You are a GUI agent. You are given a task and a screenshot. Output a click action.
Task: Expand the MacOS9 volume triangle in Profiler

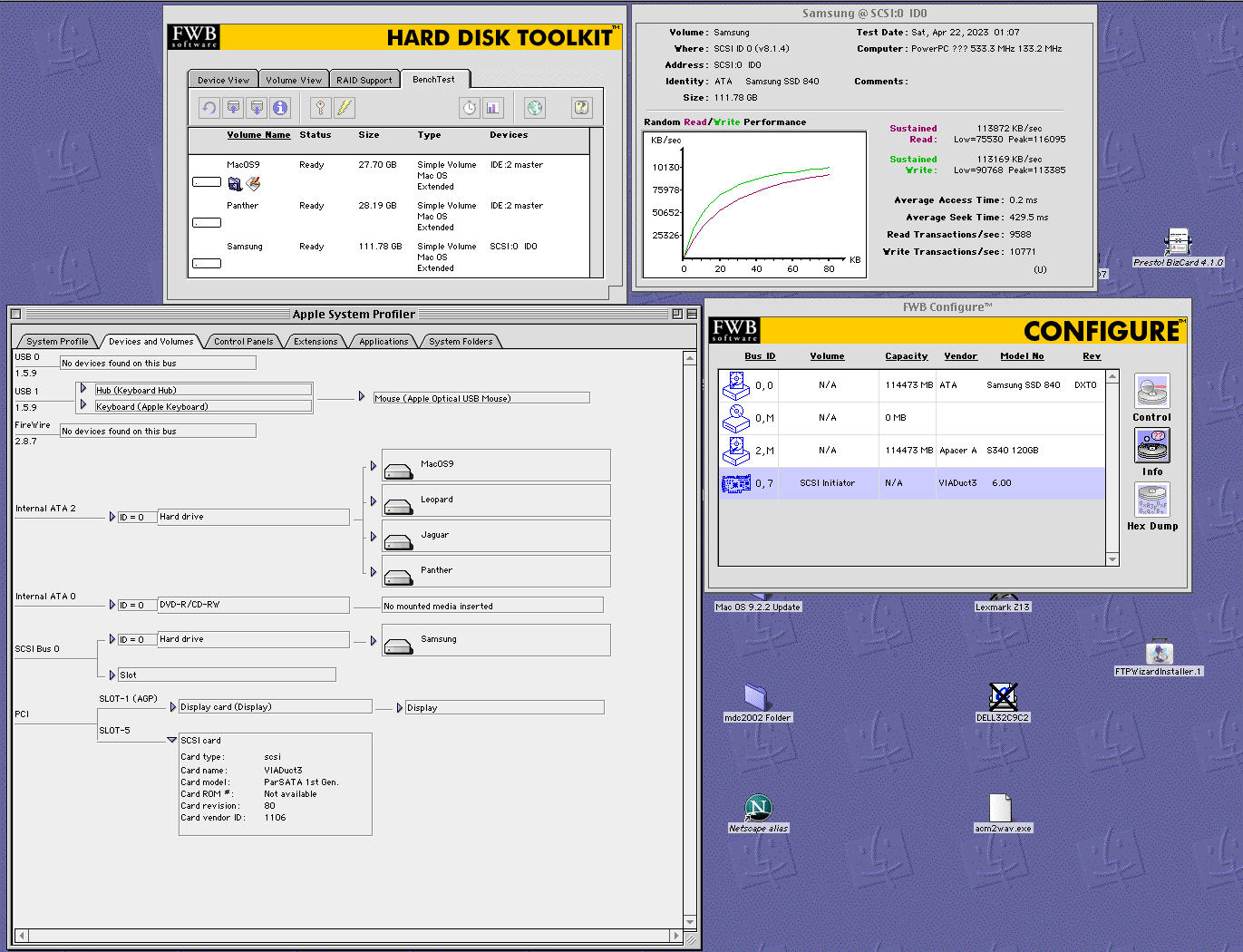tap(374, 466)
